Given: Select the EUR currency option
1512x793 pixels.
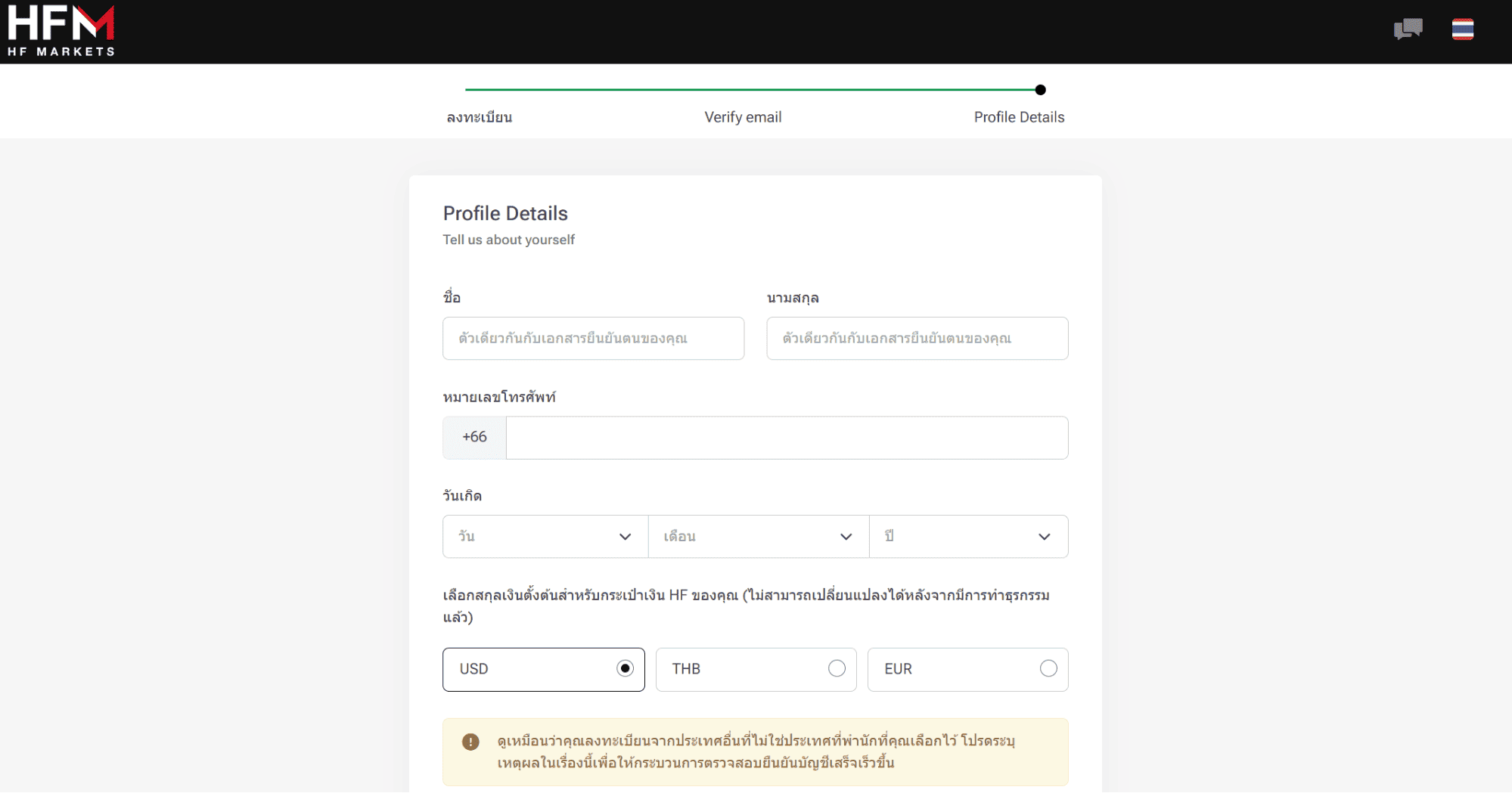Looking at the screenshot, I should tap(1048, 668).
